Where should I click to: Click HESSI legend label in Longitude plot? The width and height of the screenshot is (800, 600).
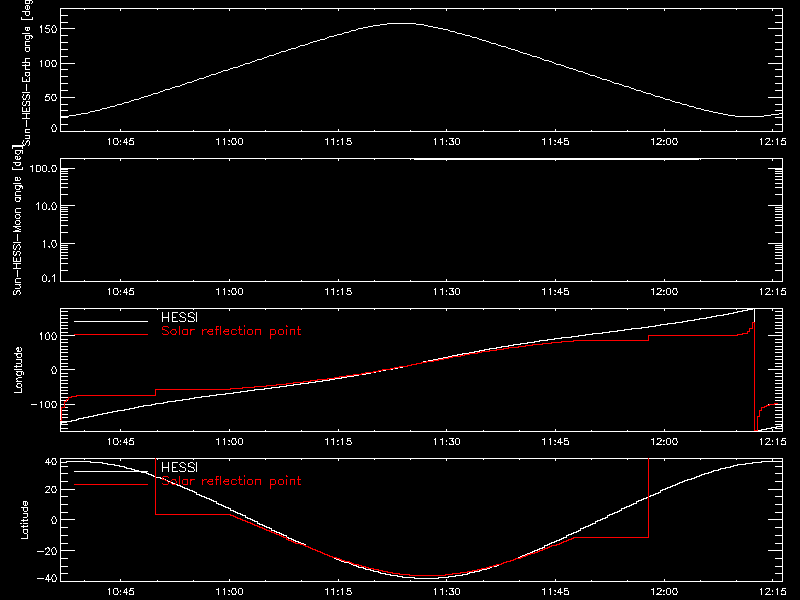point(179,317)
